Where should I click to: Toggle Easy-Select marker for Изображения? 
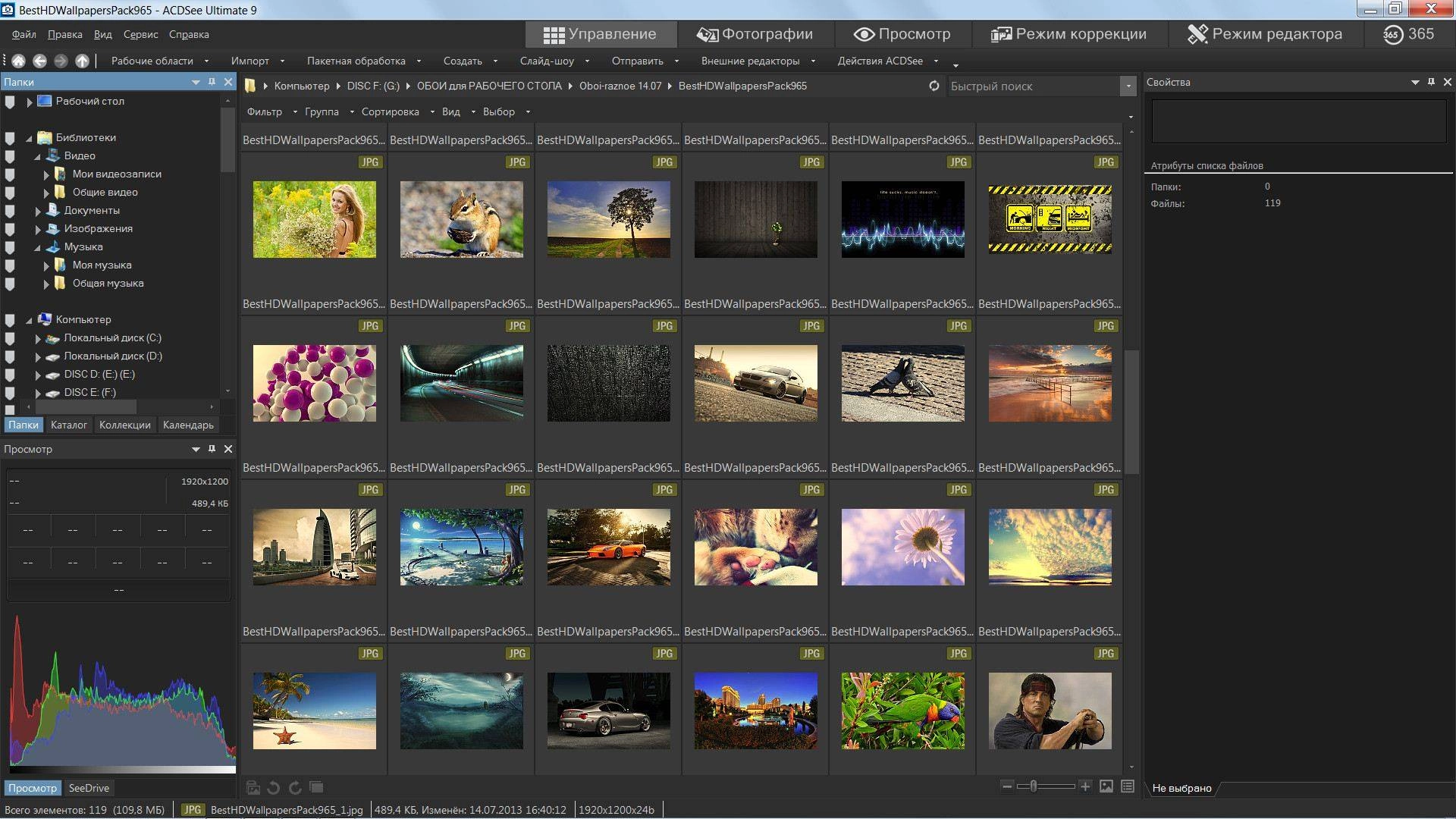point(10,228)
